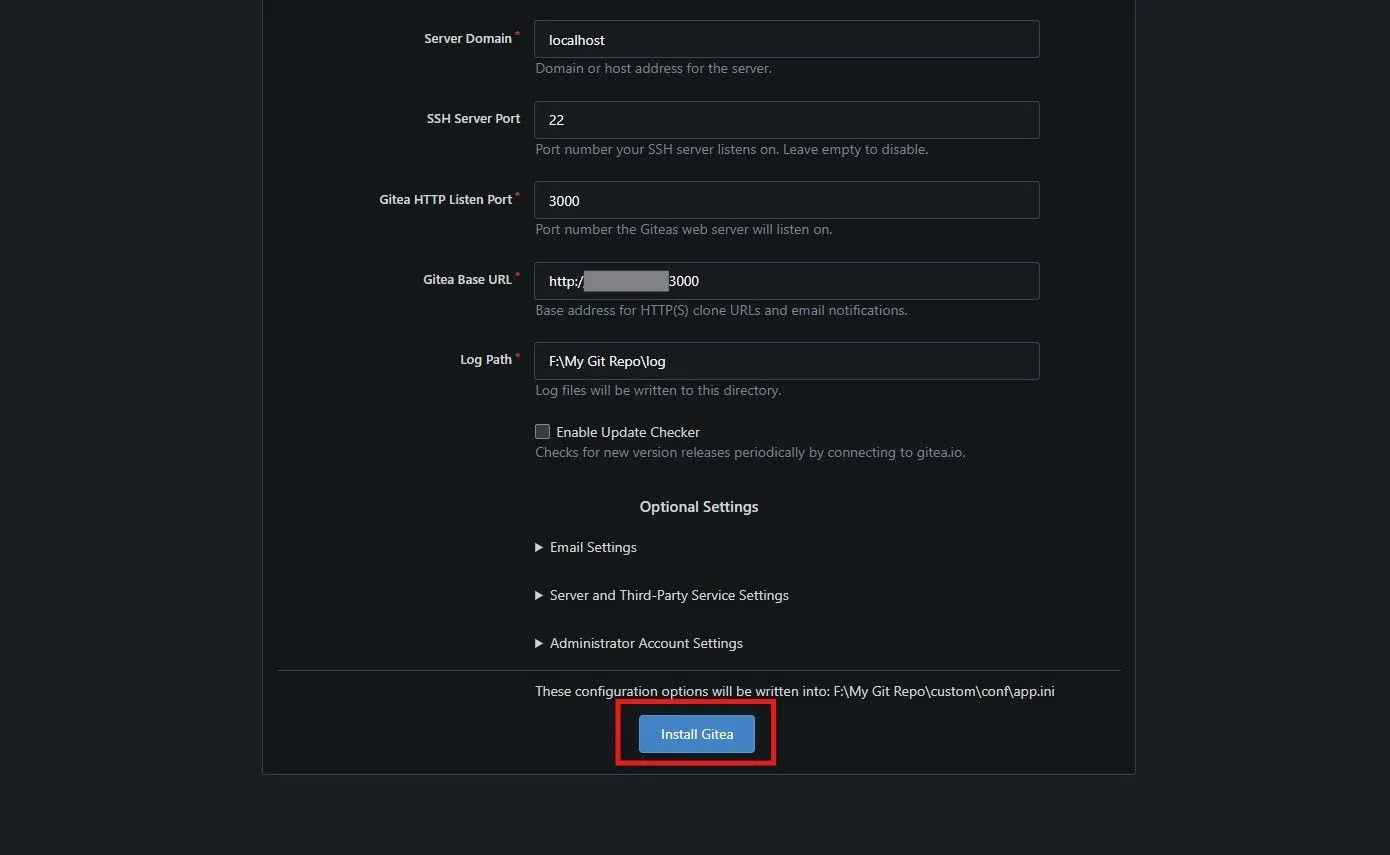Screen dimensions: 1390x855
Task: Click the Optional Settings heading
Action: coord(699,507)
